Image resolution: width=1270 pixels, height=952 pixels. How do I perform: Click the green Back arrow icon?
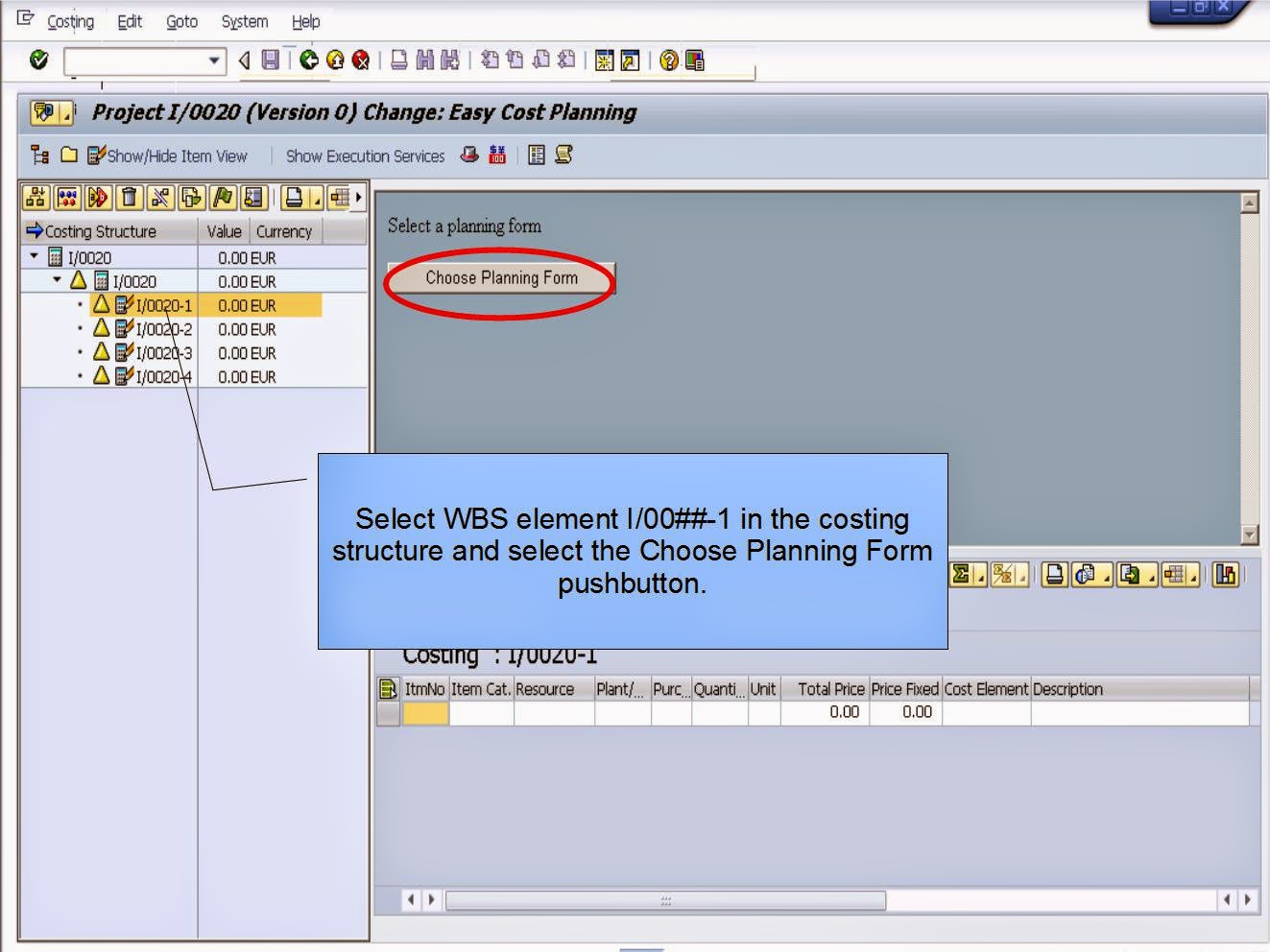tap(308, 59)
